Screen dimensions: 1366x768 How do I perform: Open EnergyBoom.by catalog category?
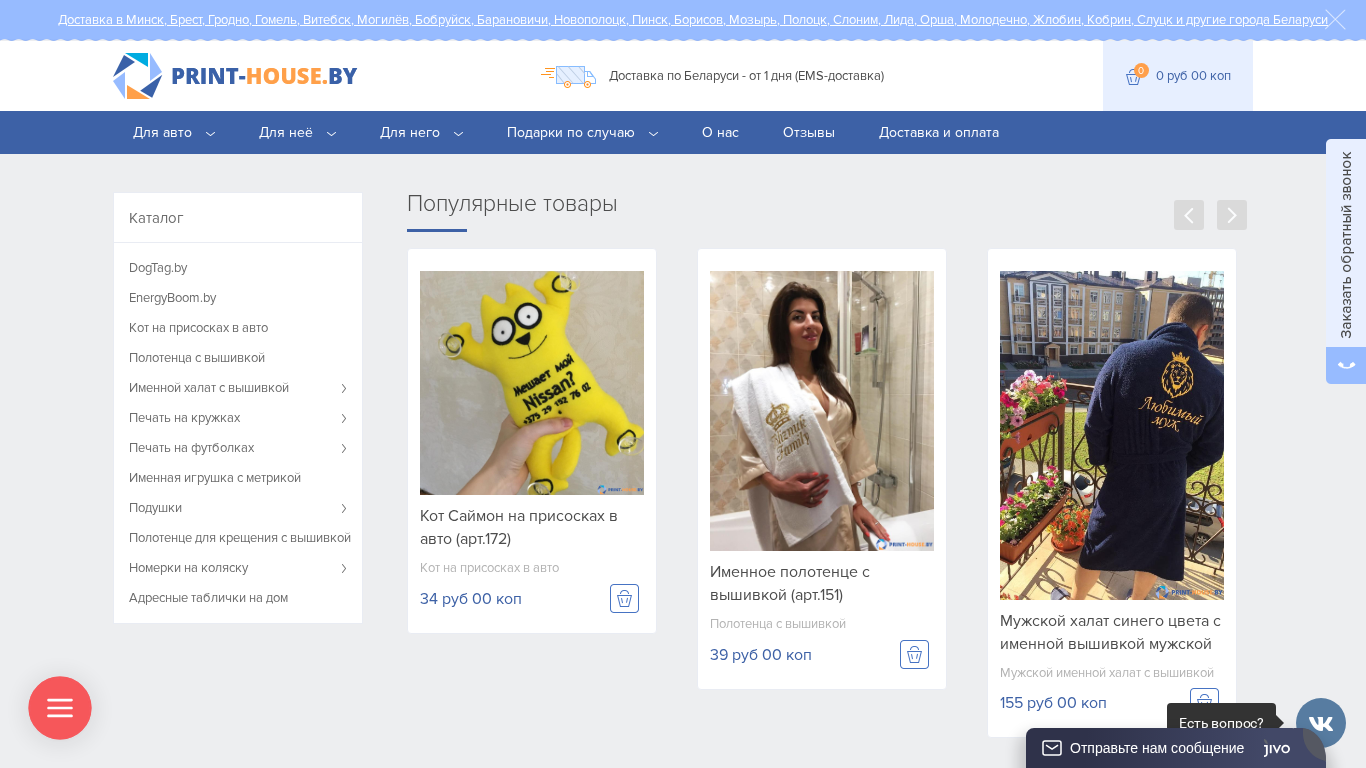coord(172,298)
